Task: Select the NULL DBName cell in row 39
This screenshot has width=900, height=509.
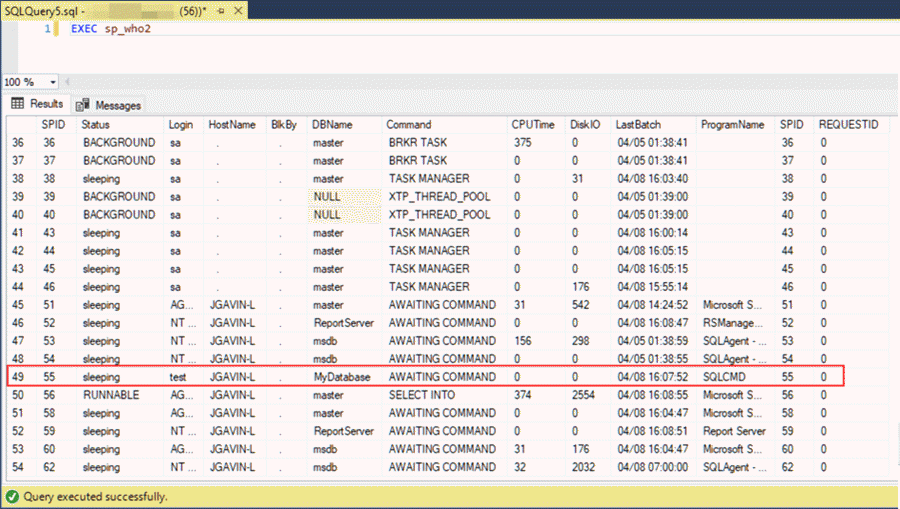Action: point(344,196)
